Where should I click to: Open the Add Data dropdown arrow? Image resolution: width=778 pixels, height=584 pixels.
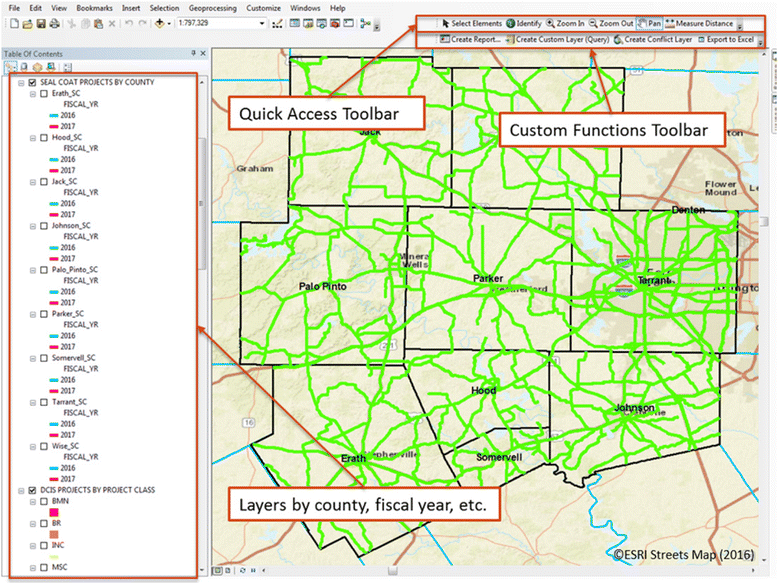[169, 23]
